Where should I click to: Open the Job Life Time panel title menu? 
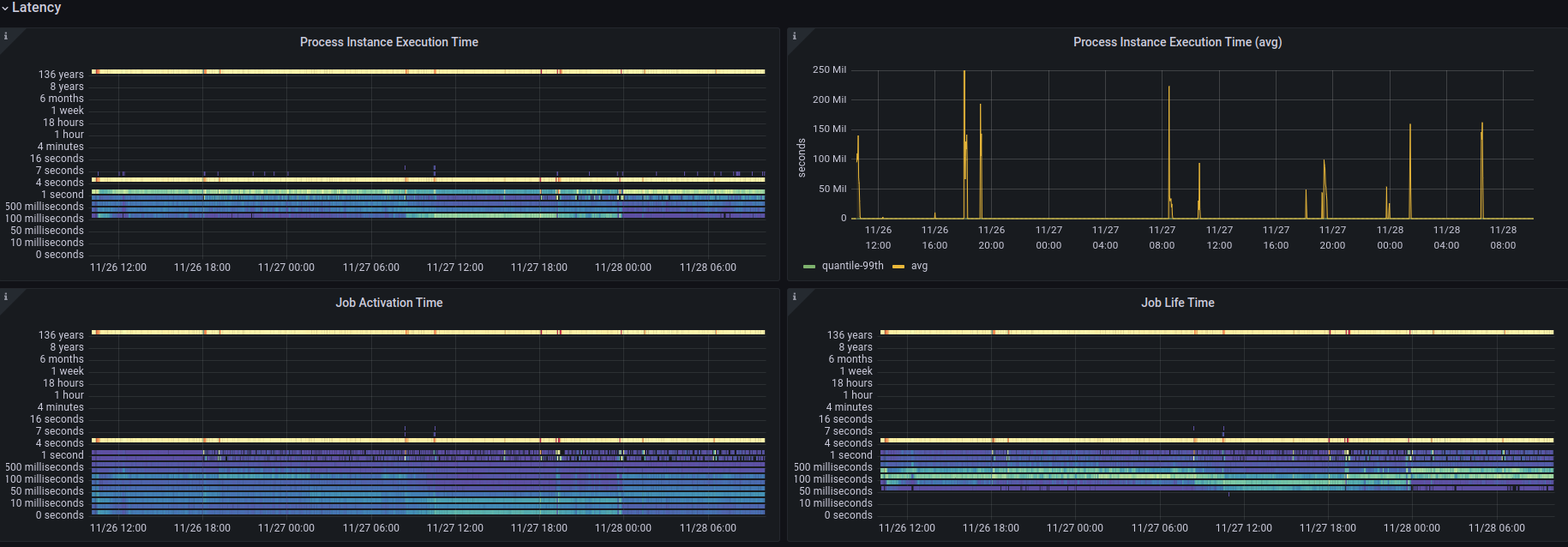pos(1178,303)
